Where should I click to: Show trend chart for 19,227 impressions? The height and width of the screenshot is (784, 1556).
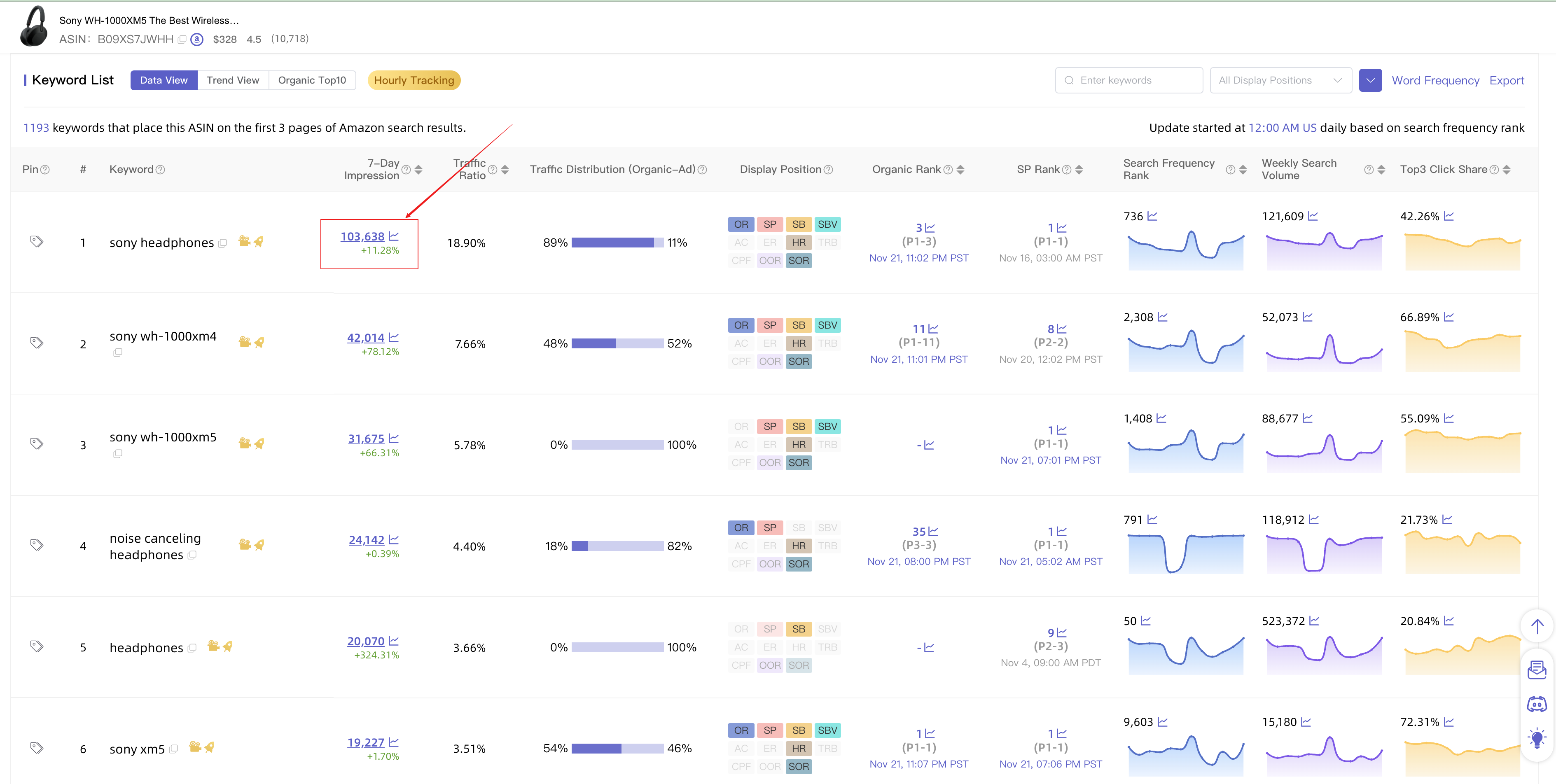click(394, 742)
